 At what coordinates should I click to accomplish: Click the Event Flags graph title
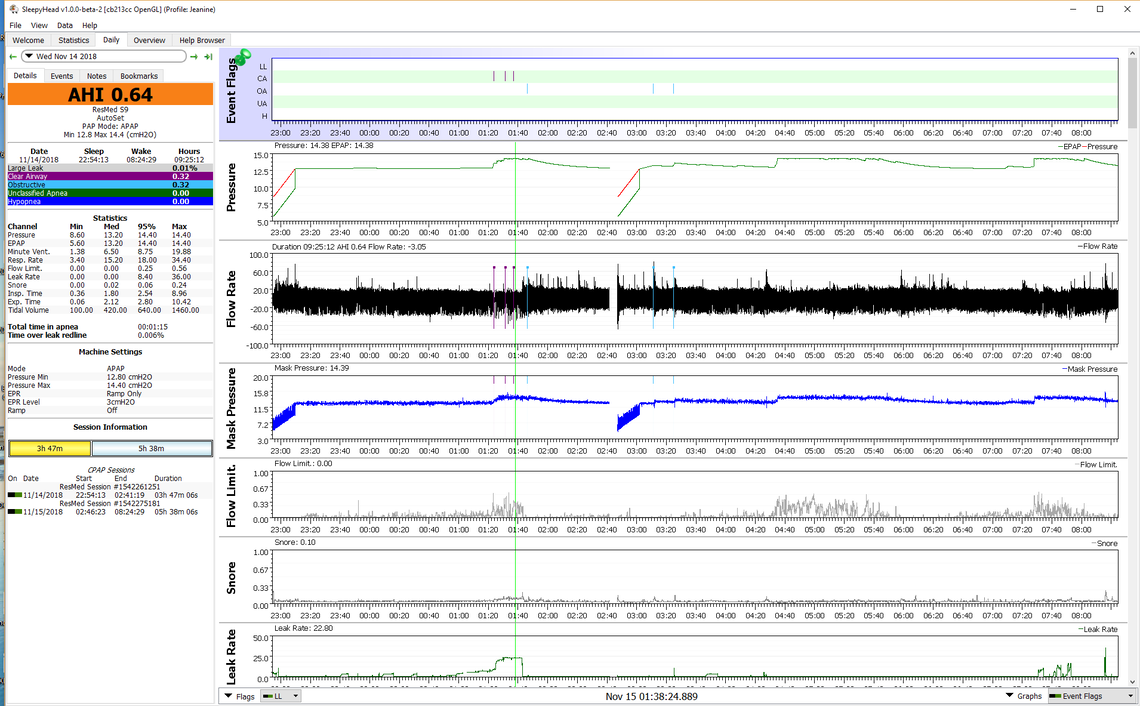tap(231, 92)
